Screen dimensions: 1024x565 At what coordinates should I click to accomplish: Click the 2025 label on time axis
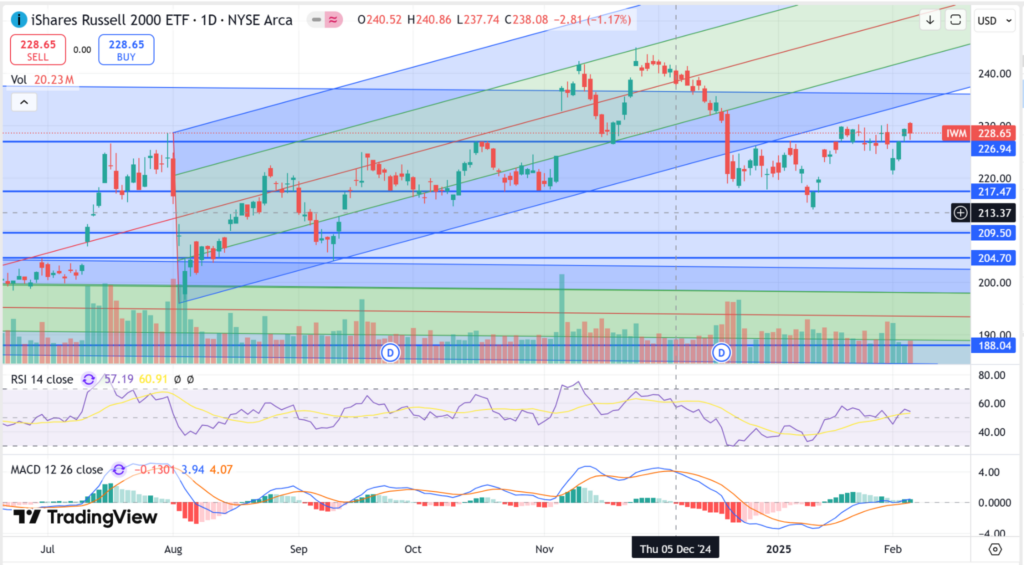pyautogui.click(x=778, y=549)
